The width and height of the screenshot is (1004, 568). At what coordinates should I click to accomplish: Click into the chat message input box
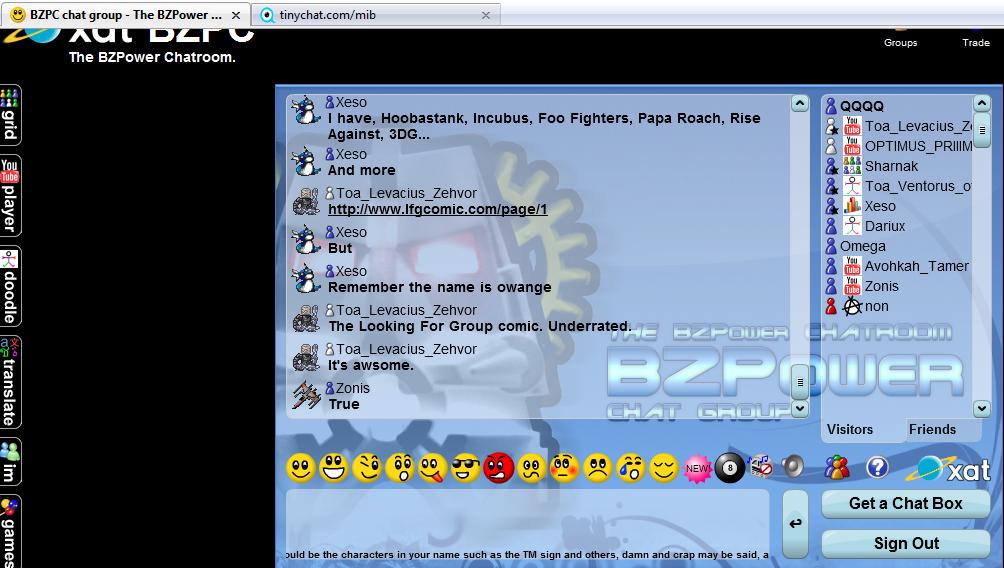[527, 525]
